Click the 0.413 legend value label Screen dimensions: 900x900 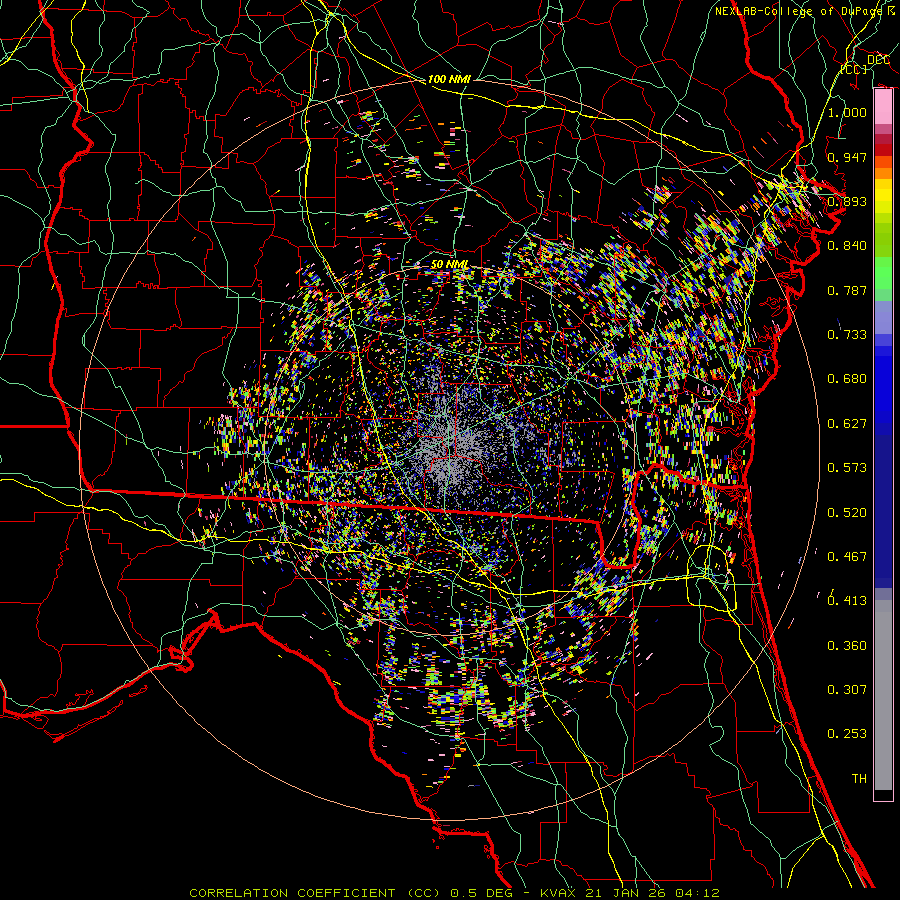(x=847, y=601)
